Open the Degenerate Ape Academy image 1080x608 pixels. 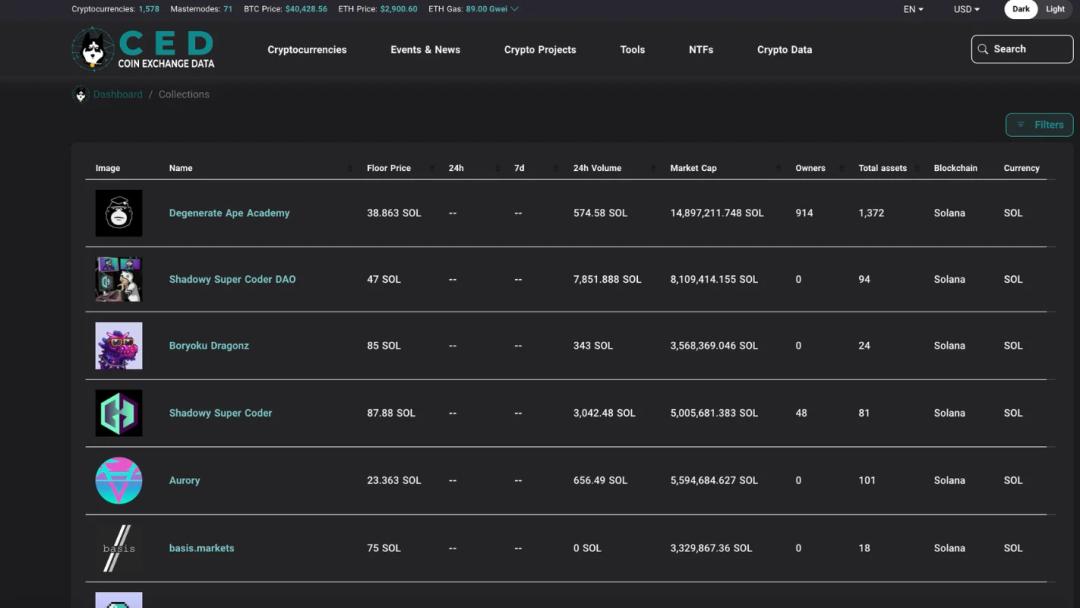pos(118,213)
